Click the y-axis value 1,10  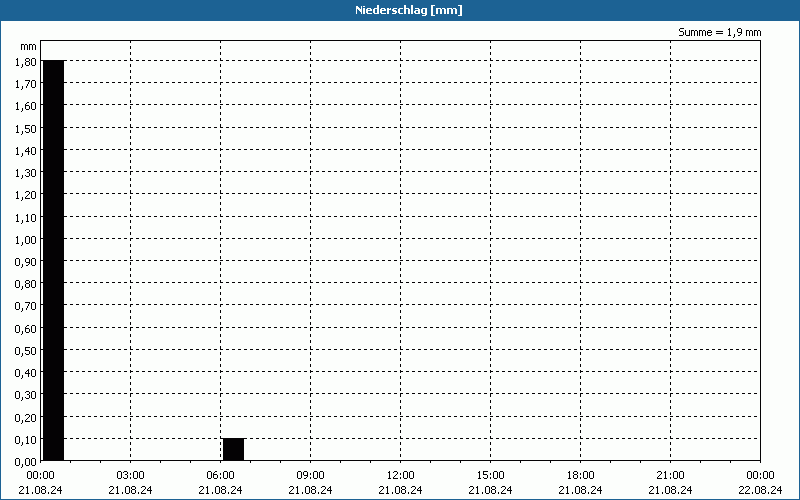pyautogui.click(x=26, y=217)
